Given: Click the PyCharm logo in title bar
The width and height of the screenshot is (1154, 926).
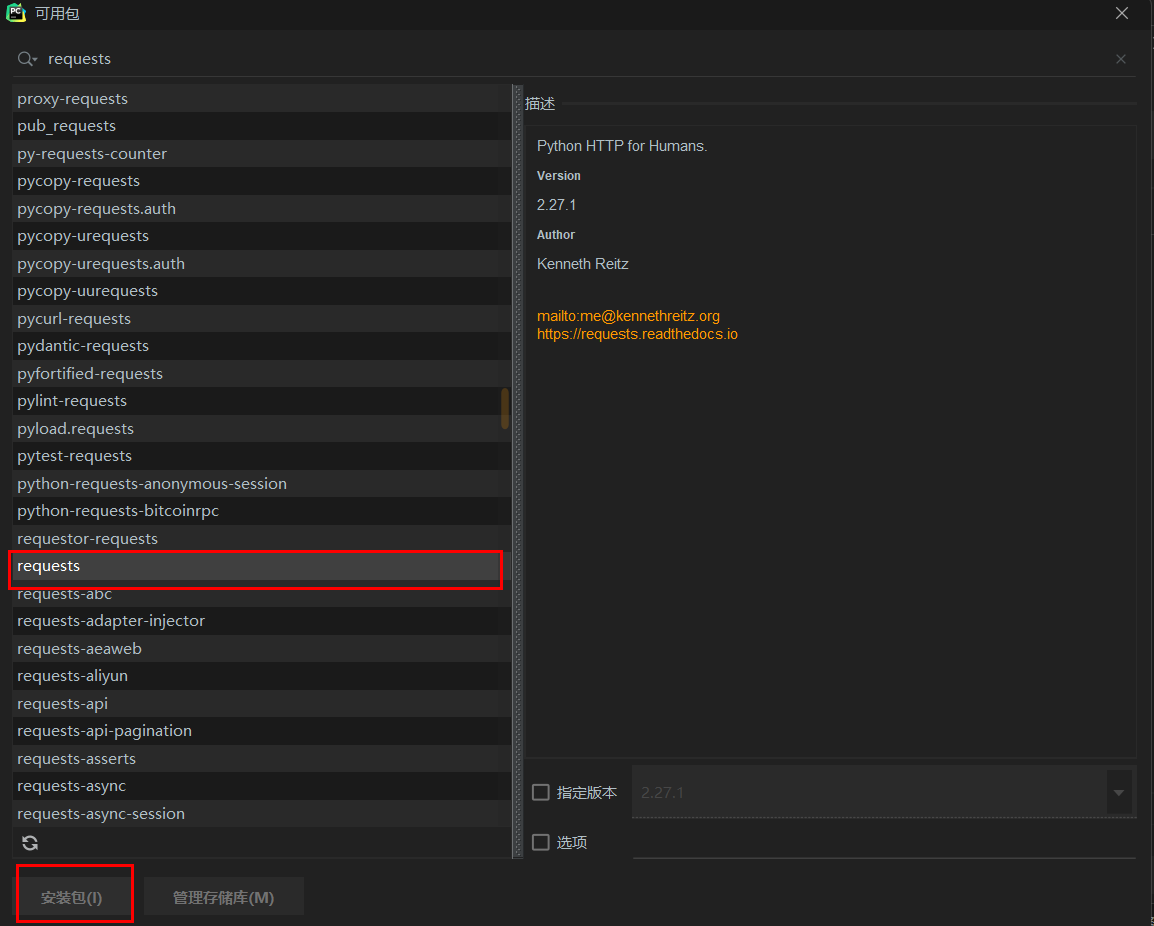Looking at the screenshot, I should 16,13.
